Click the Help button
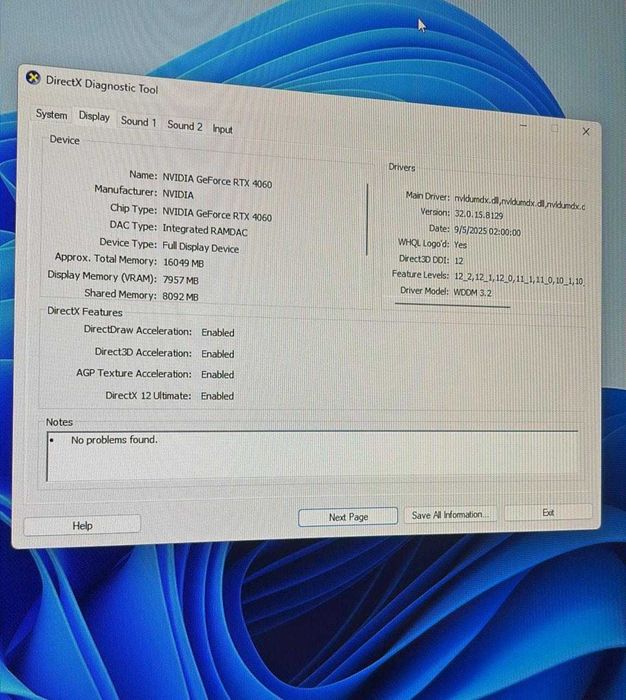626x700 pixels. 82,525
